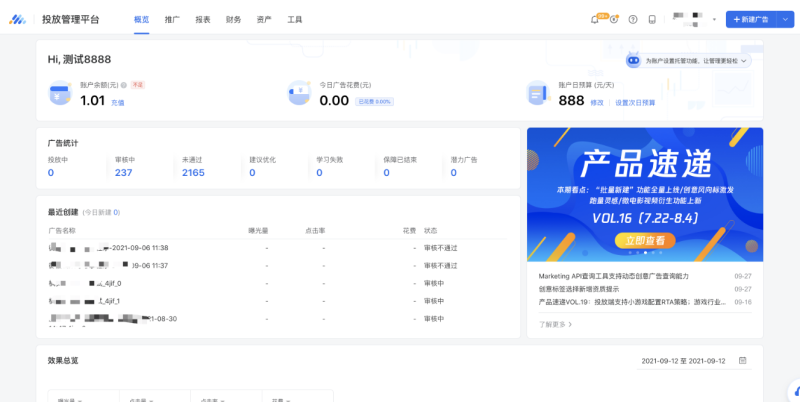Click the 新建广告 button

(x=751, y=19)
